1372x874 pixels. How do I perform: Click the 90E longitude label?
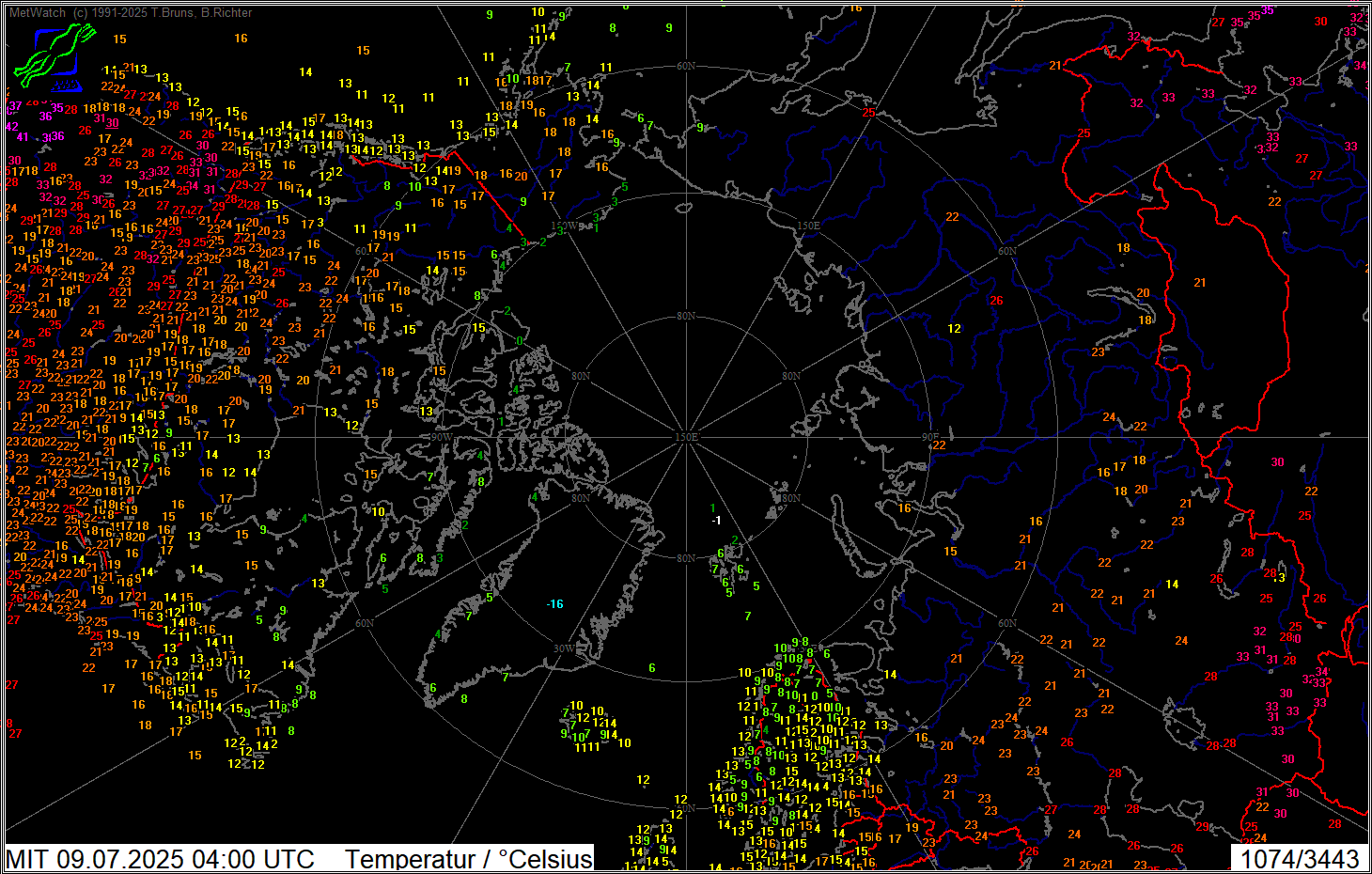(x=930, y=438)
